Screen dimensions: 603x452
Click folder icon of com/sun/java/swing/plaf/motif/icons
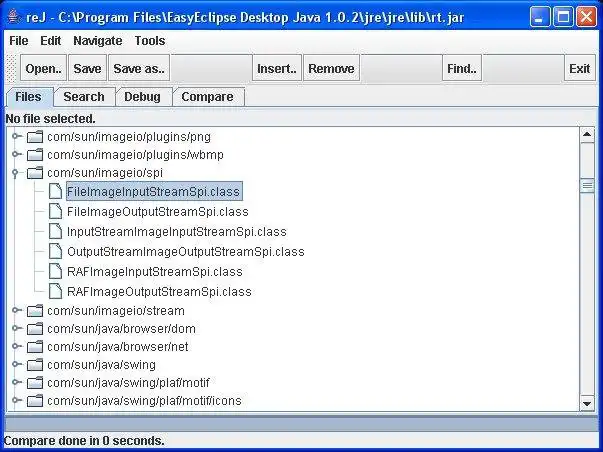(x=35, y=401)
